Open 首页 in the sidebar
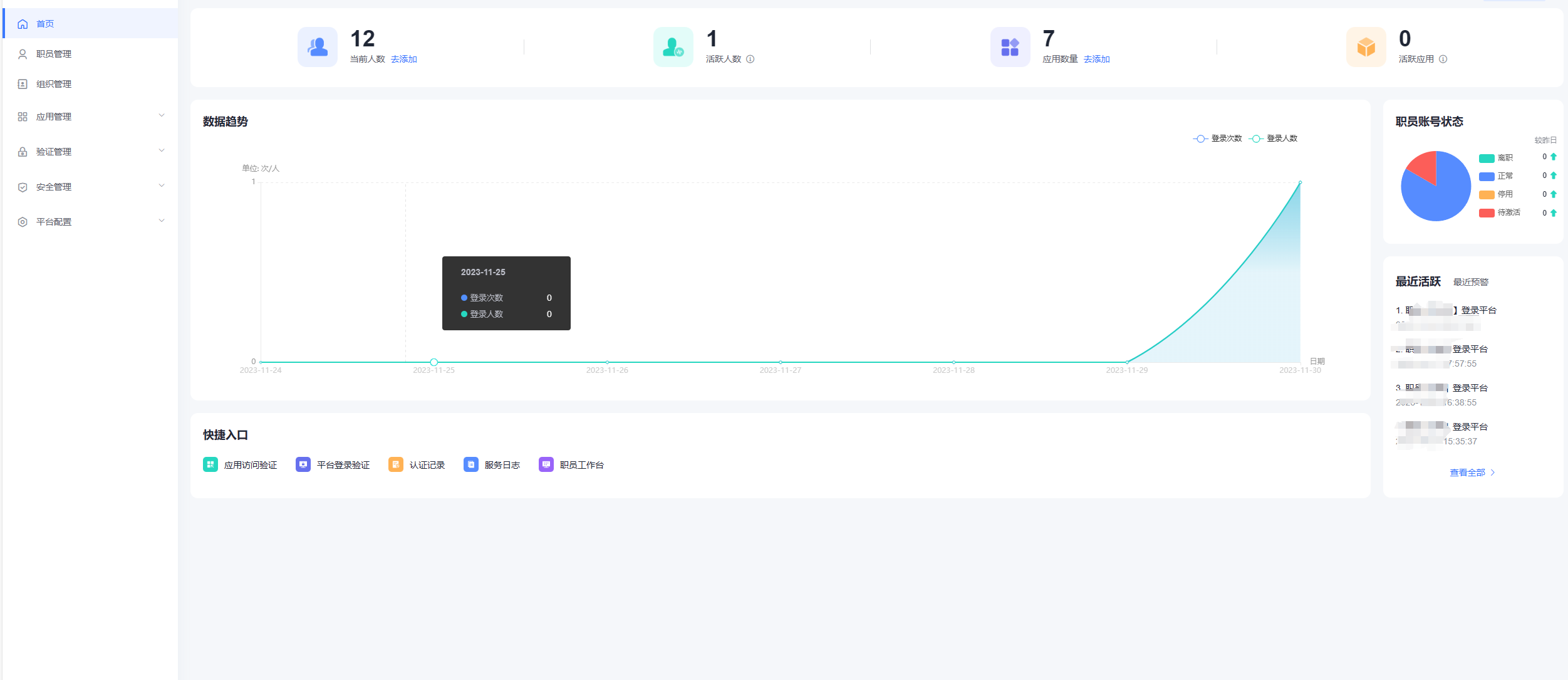The image size is (1568, 680). pos(91,24)
